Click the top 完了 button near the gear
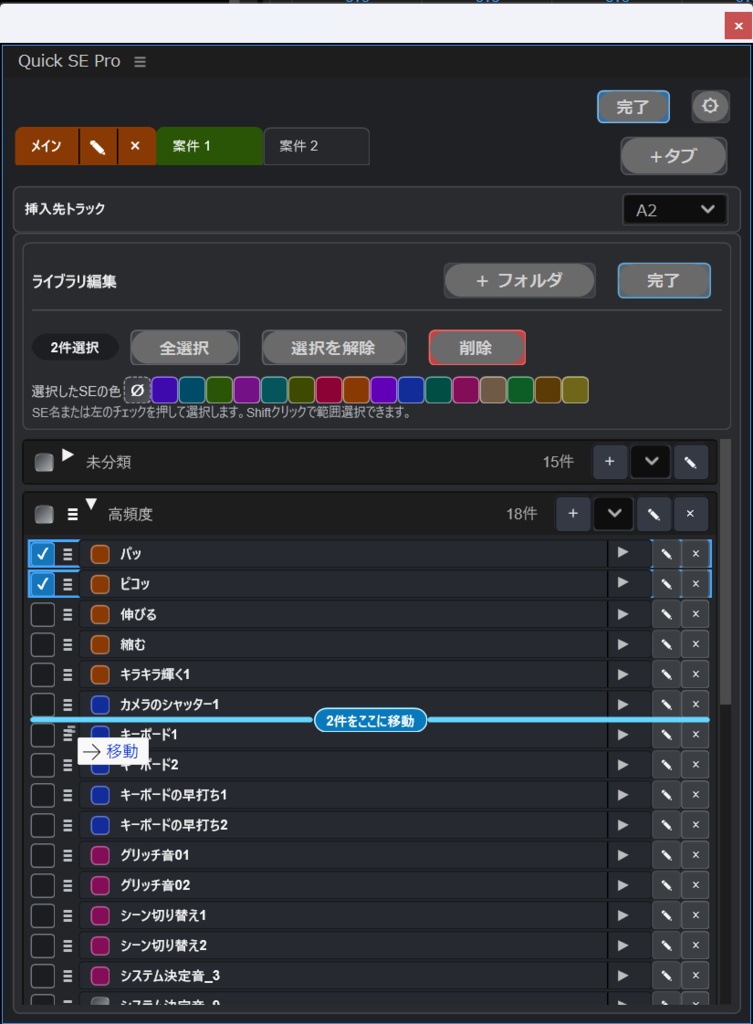Screen dimensions: 753x1024 pos(633,106)
